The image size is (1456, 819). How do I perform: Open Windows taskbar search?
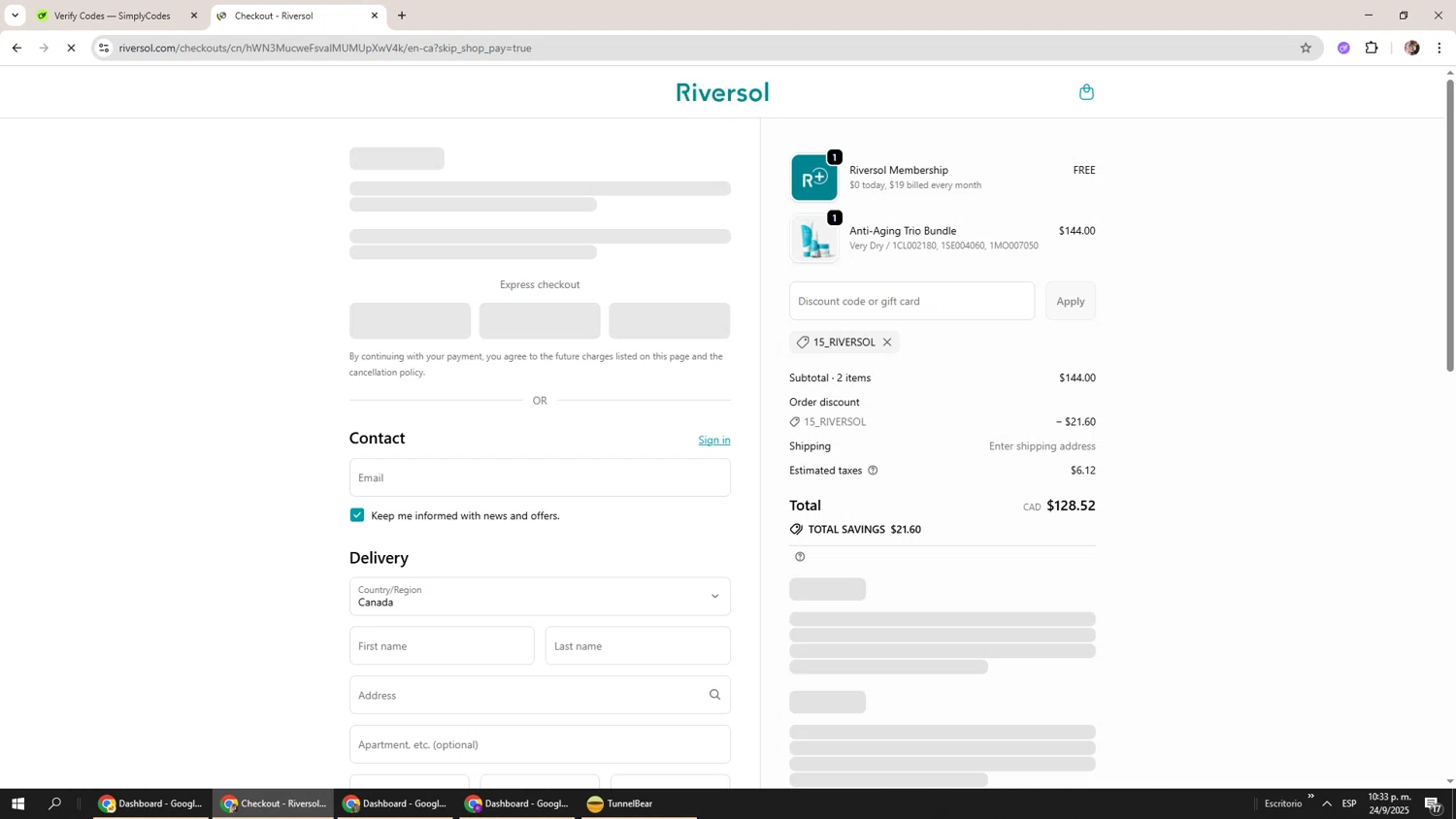[55, 803]
